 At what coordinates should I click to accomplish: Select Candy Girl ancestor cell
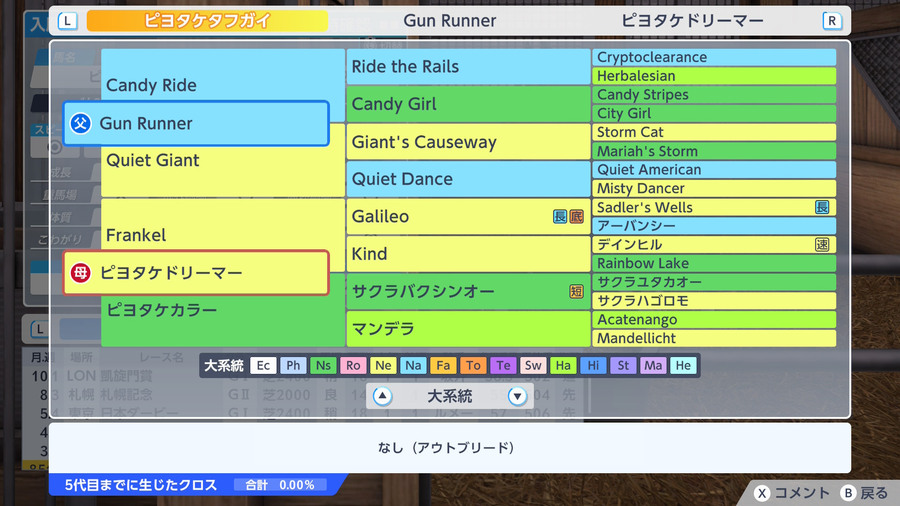pyautogui.click(x=468, y=104)
